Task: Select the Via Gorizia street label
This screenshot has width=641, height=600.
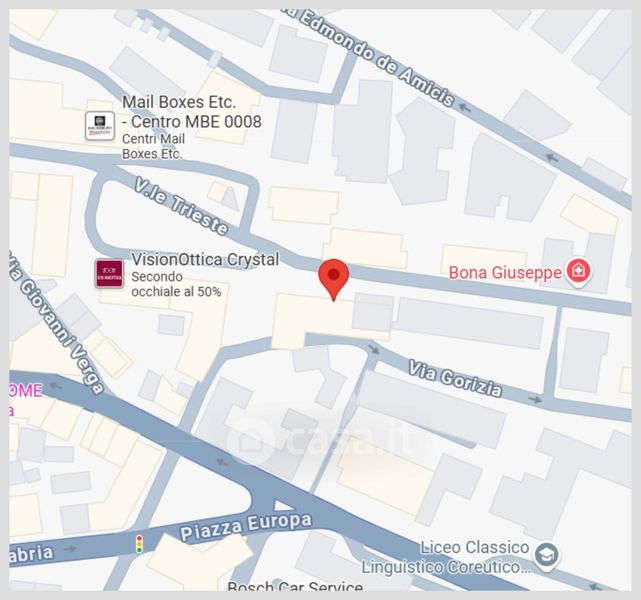Action: [455, 379]
